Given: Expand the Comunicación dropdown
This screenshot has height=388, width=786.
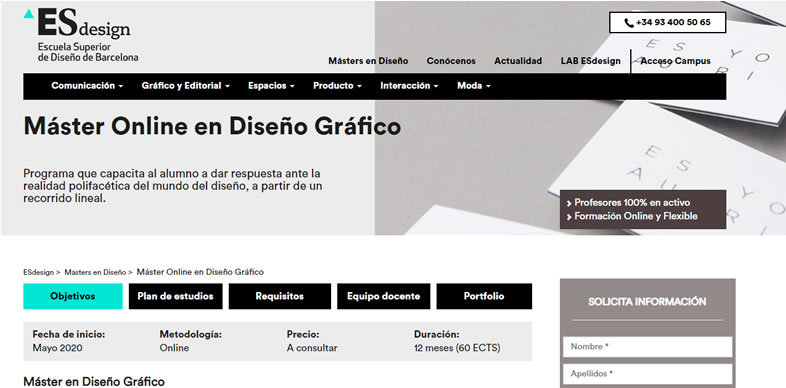Looking at the screenshot, I should pos(87,86).
